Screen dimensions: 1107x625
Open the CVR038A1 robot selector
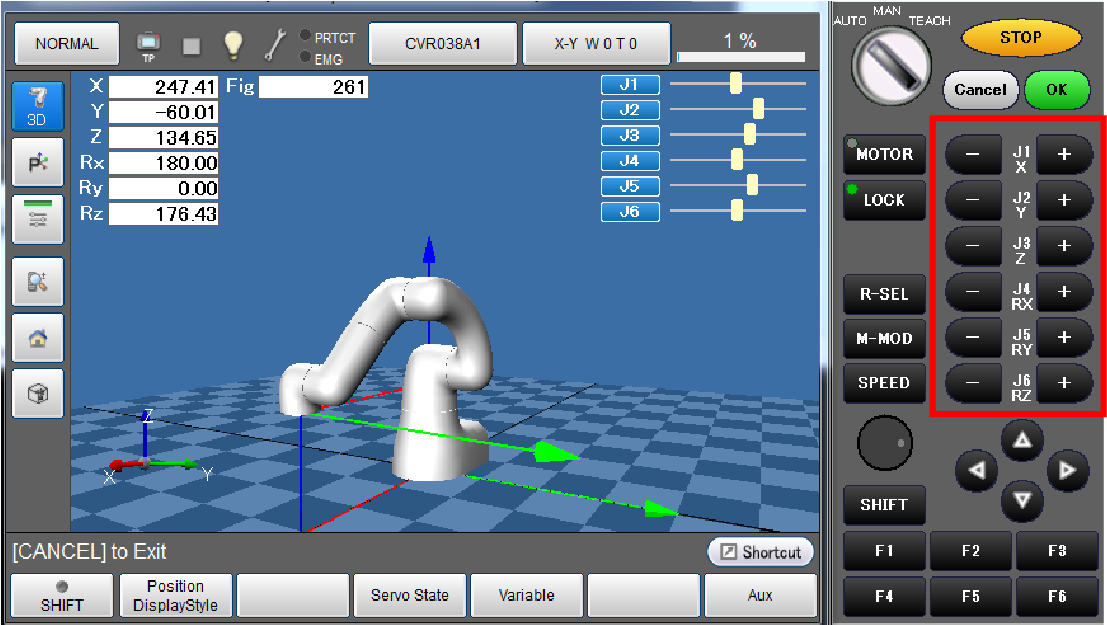[x=443, y=44]
